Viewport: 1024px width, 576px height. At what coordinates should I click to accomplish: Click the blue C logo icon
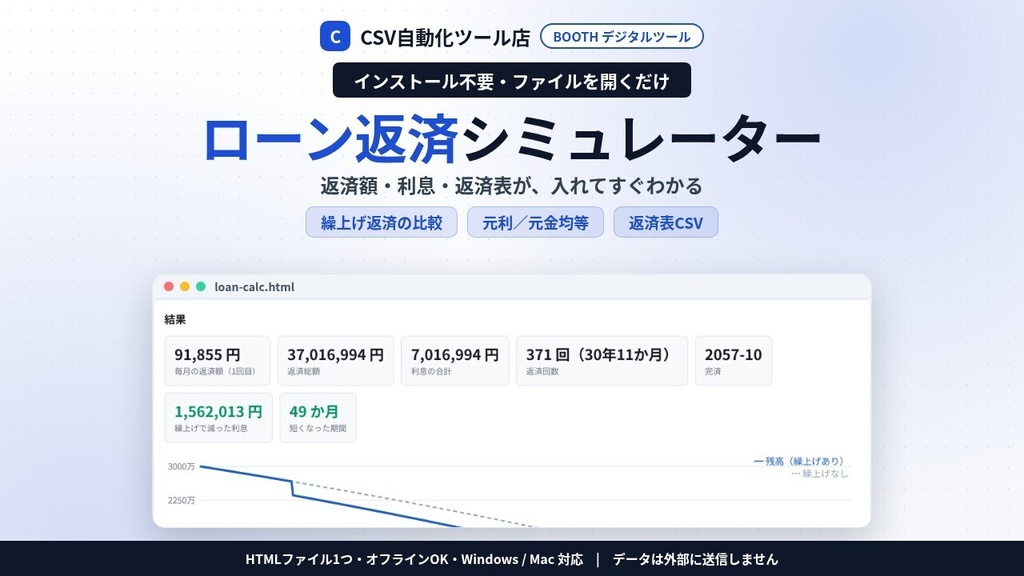pyautogui.click(x=335, y=36)
